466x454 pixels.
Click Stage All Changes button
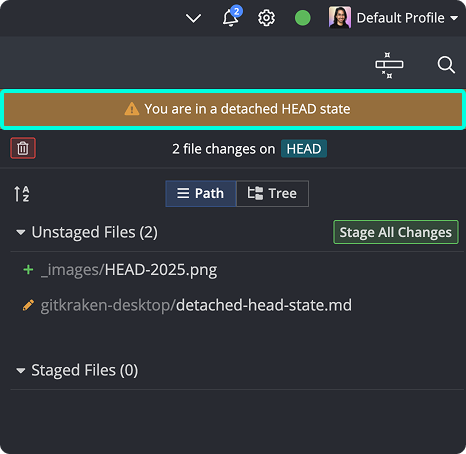pyautogui.click(x=396, y=232)
